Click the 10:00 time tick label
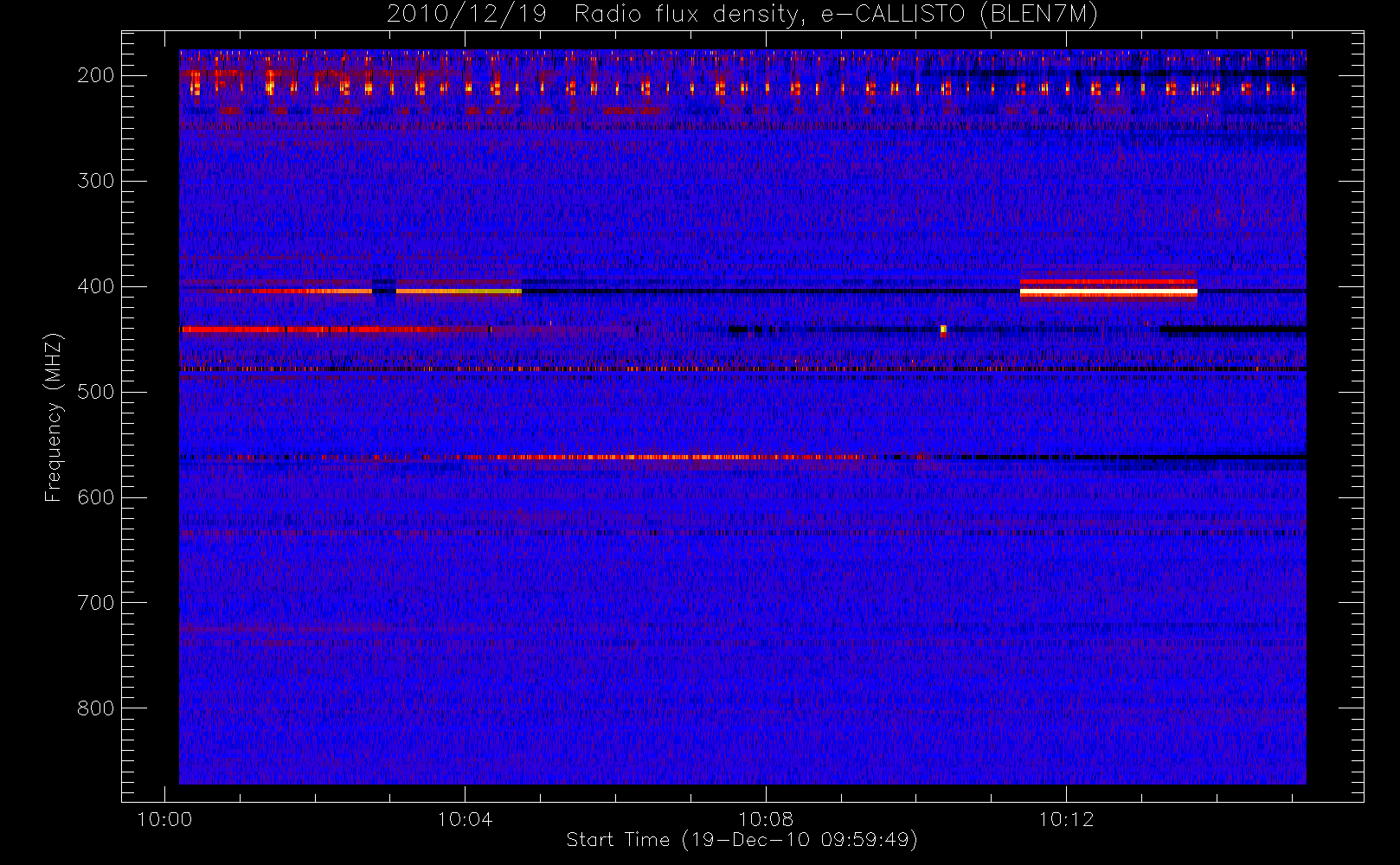 164,819
